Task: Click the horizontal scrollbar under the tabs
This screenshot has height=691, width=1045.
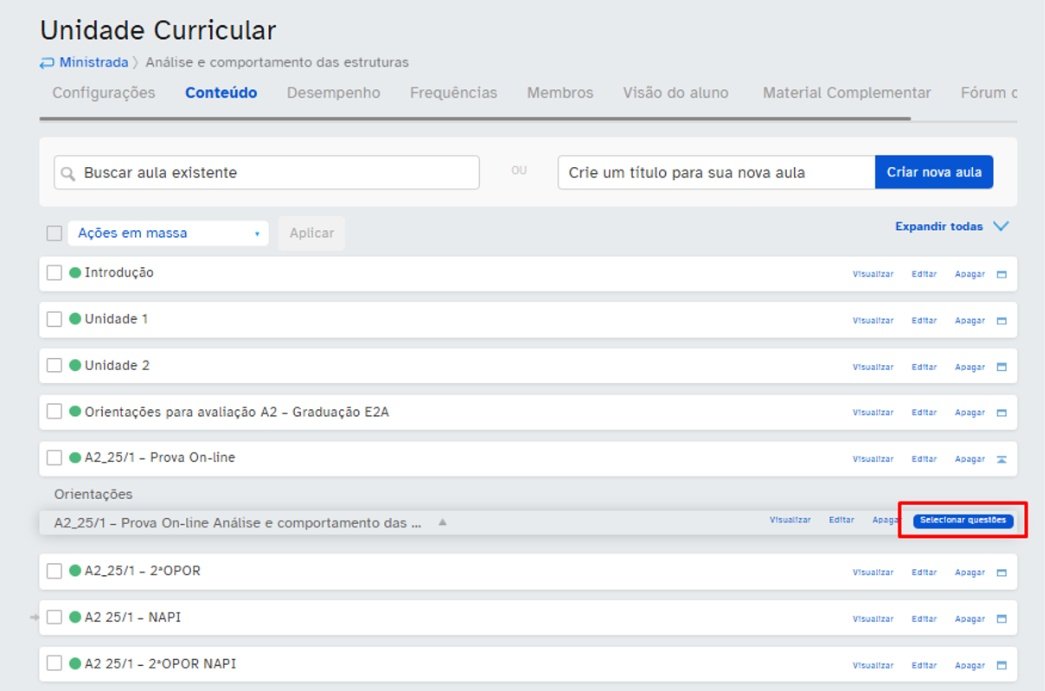Action: [x=475, y=119]
